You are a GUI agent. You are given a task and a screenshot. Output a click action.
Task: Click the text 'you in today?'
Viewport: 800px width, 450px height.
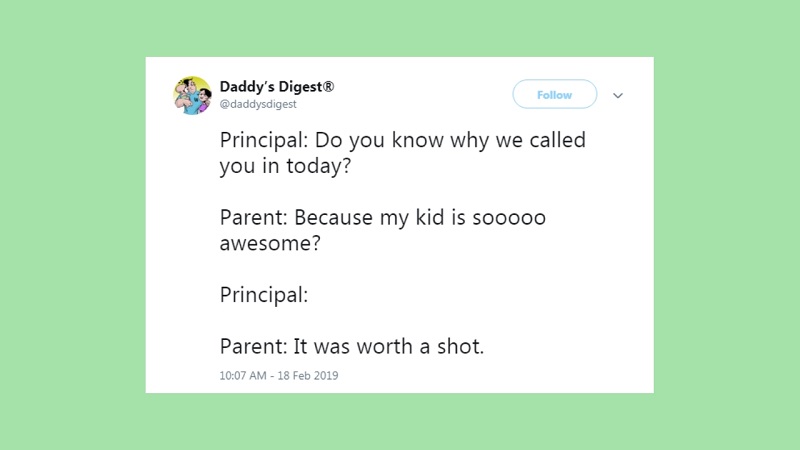point(285,166)
